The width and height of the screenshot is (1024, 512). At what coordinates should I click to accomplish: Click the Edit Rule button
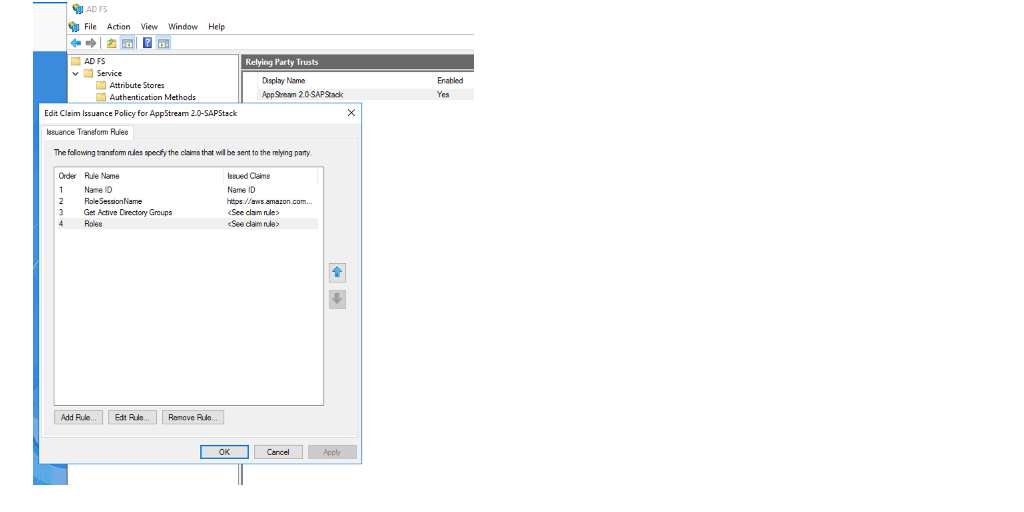133,417
